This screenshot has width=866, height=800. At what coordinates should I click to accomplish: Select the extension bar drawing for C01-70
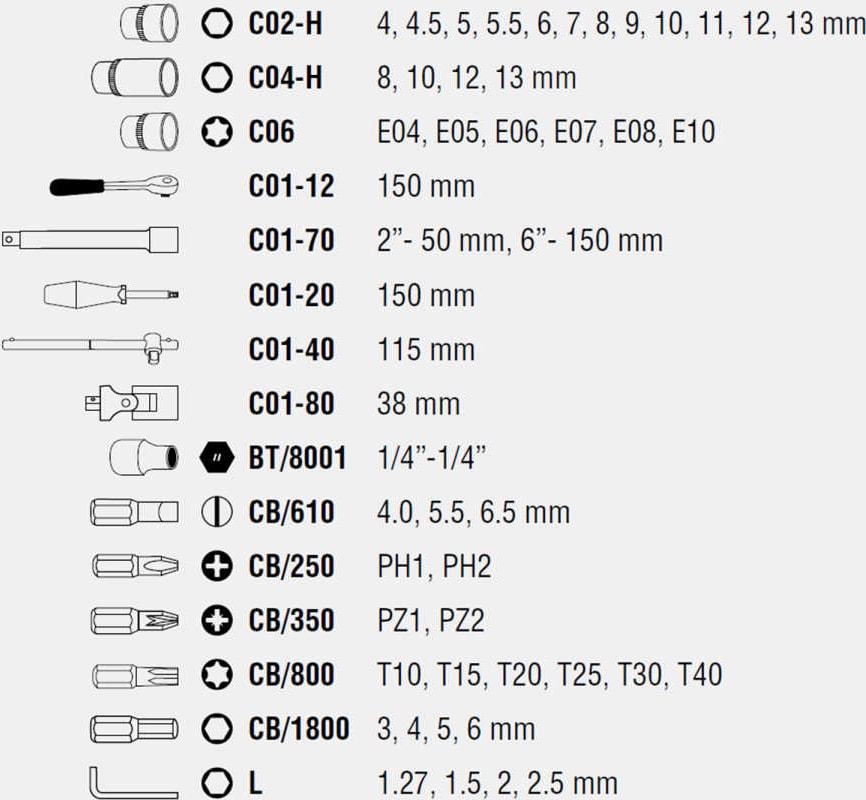coord(90,239)
